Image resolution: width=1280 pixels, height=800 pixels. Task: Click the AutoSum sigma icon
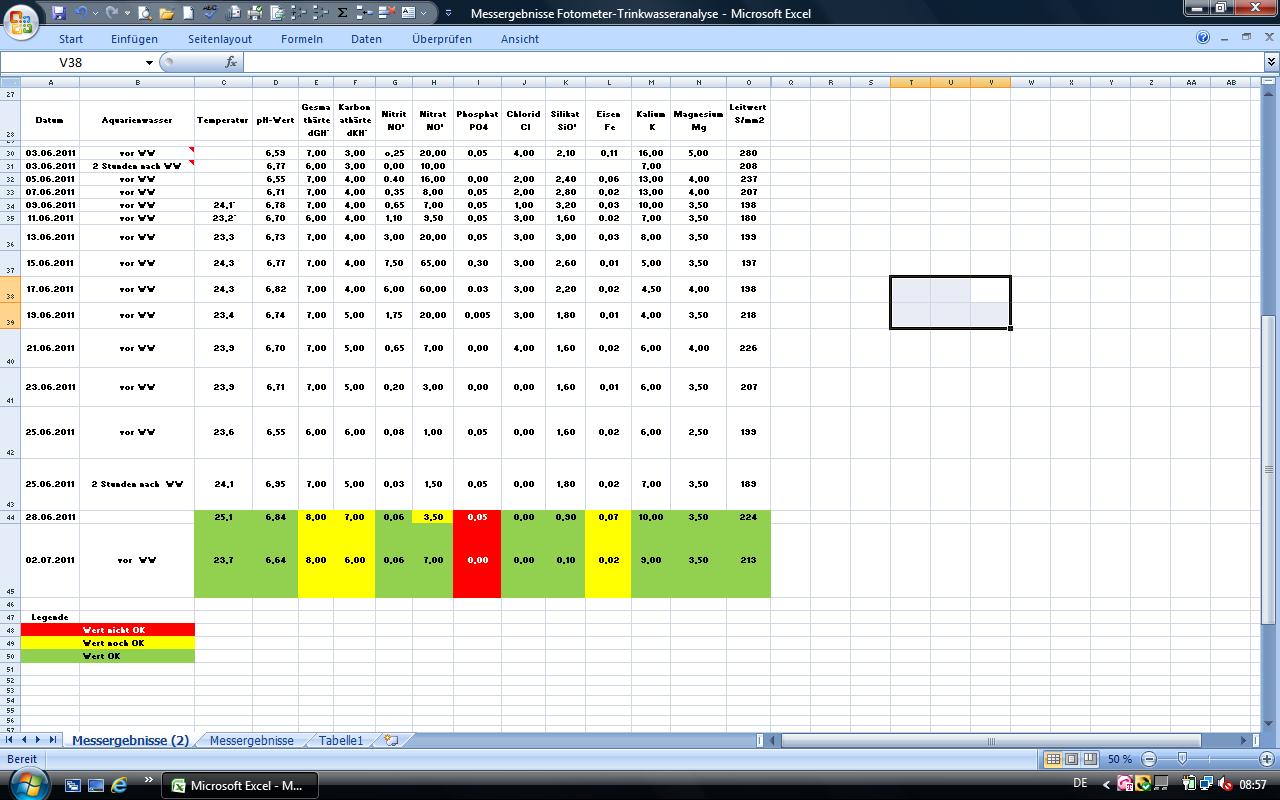click(342, 13)
